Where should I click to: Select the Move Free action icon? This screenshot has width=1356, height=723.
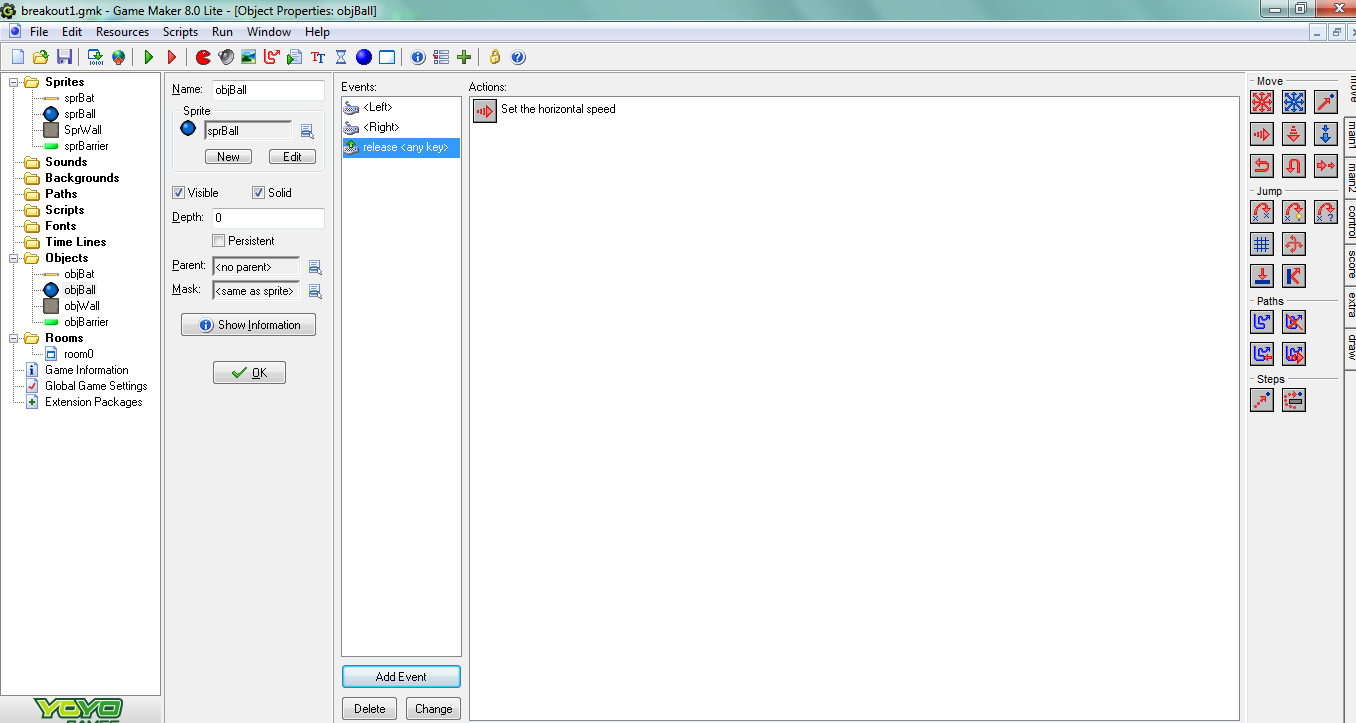tap(1294, 102)
